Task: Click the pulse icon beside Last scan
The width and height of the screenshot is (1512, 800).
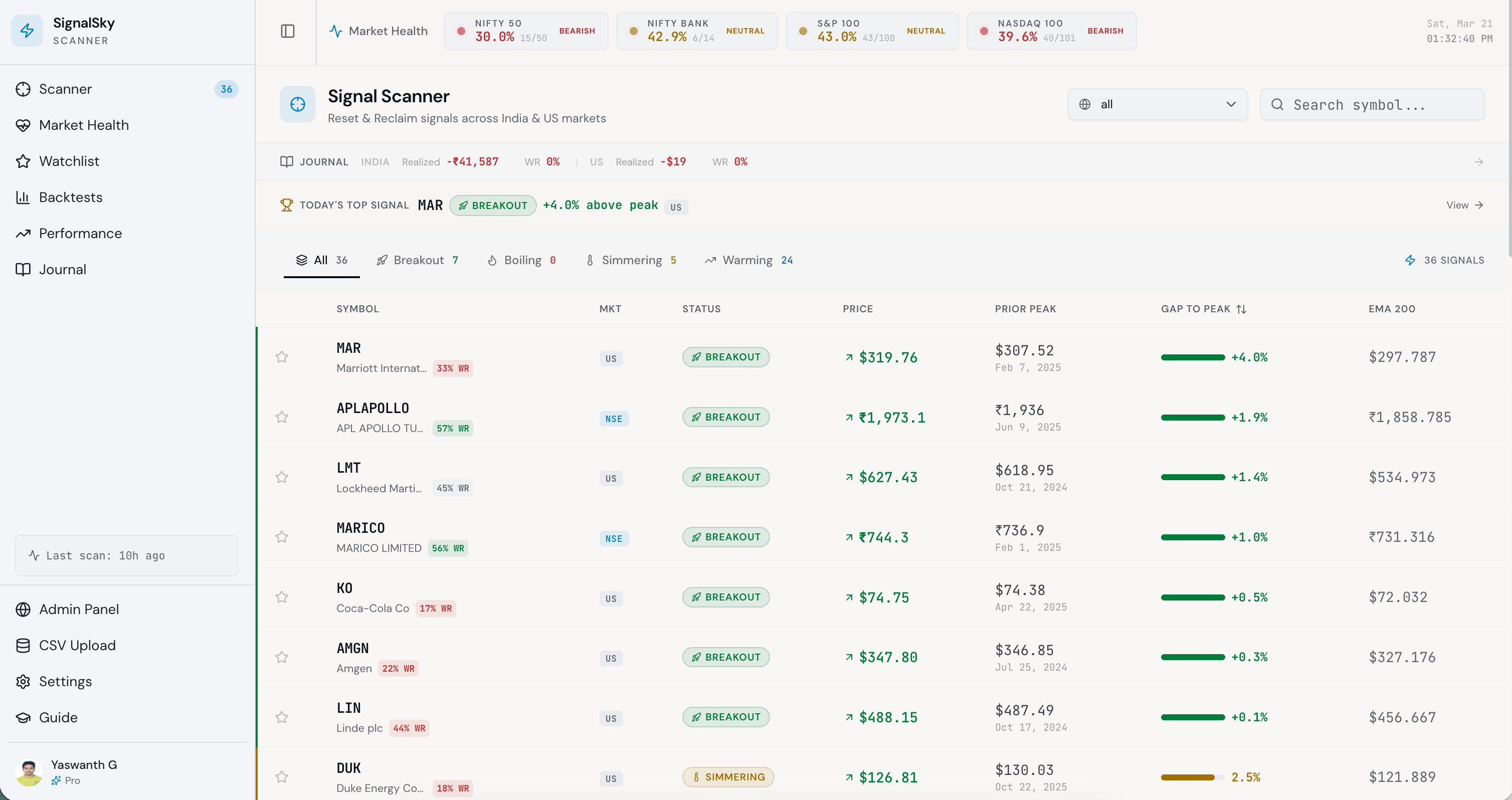Action: coord(34,555)
